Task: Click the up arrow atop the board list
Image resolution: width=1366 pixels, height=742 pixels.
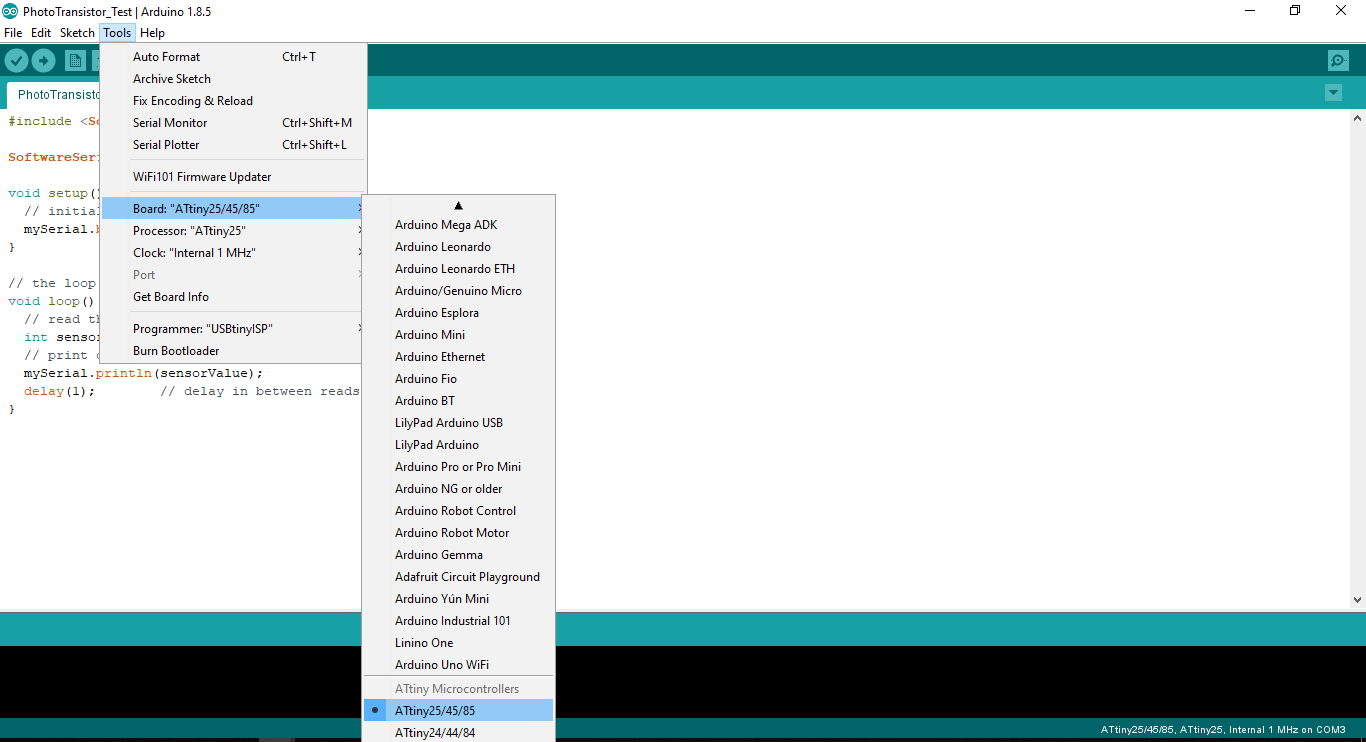Action: click(458, 205)
